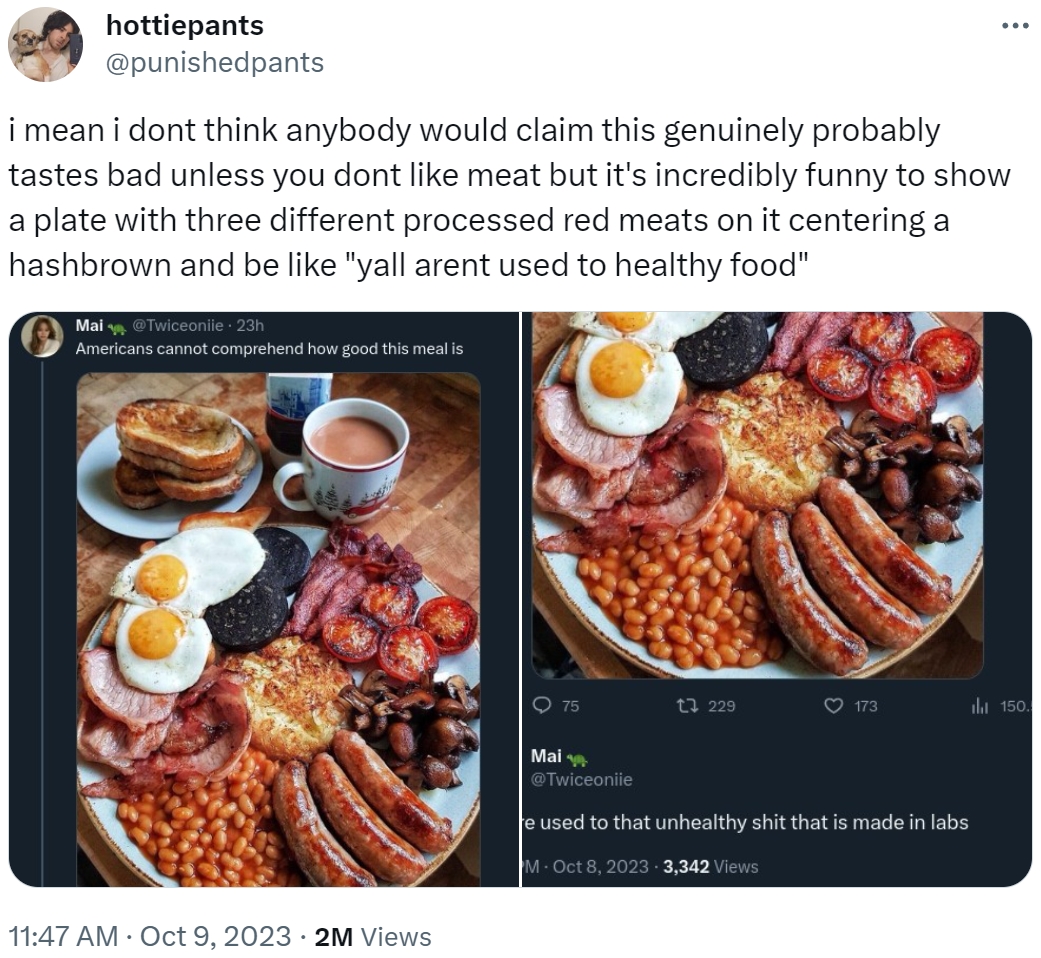Screen dimensions: 1041x958
Task: Open the hottiepants display name
Action: 185,25
